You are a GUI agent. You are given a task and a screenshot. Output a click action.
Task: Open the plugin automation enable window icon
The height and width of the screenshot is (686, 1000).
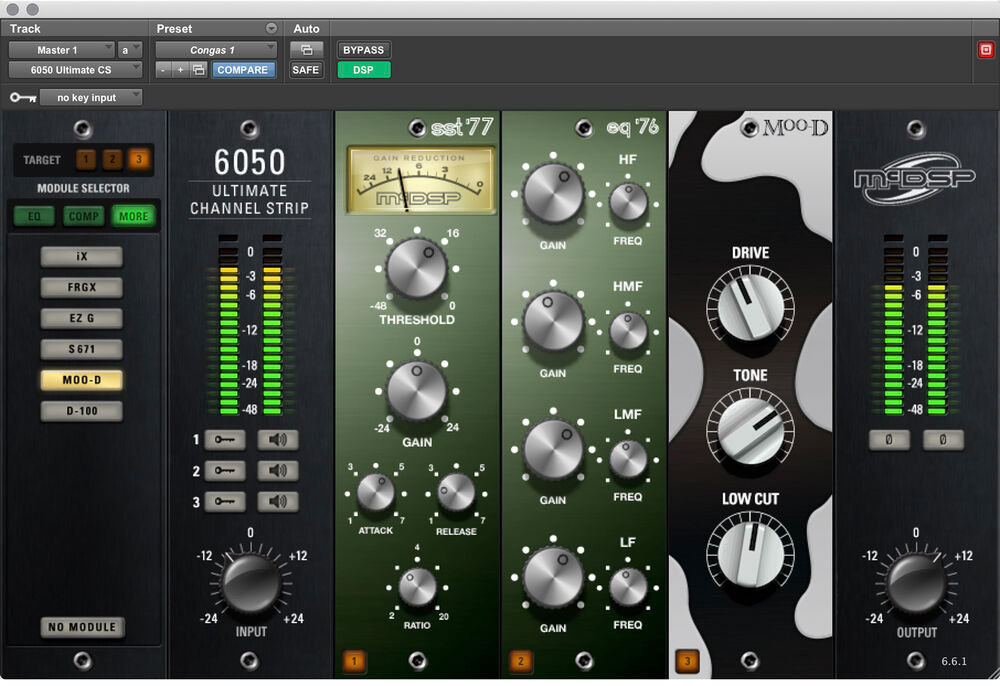point(305,50)
